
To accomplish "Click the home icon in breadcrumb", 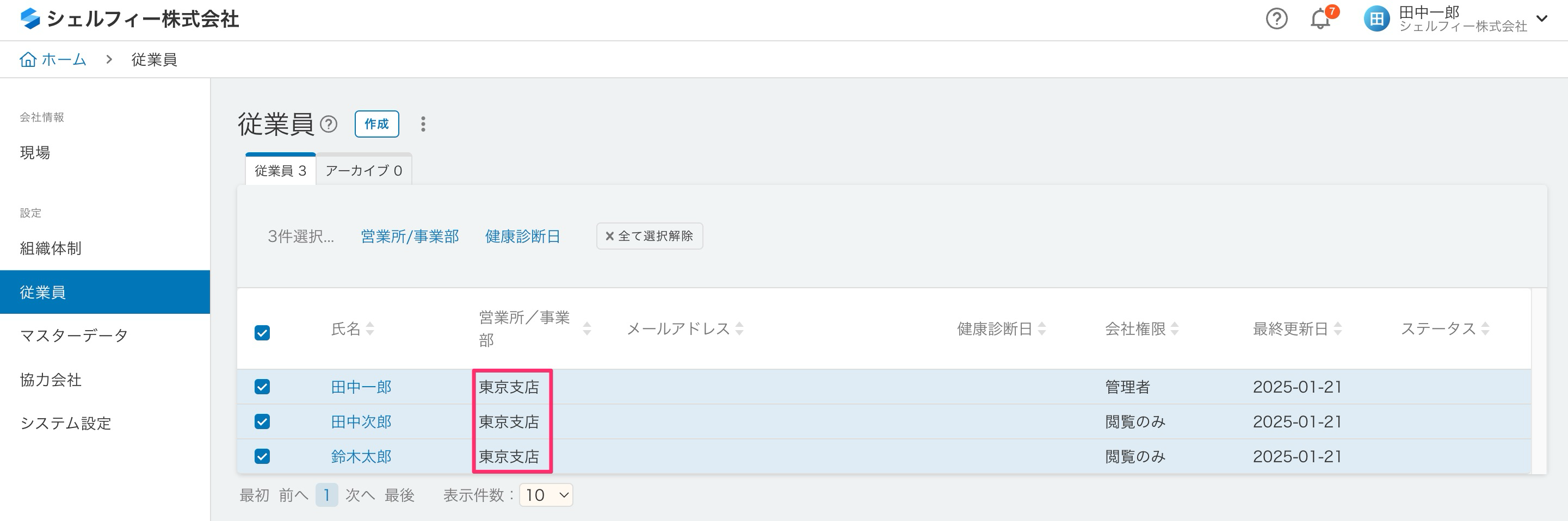I will tap(28, 60).
